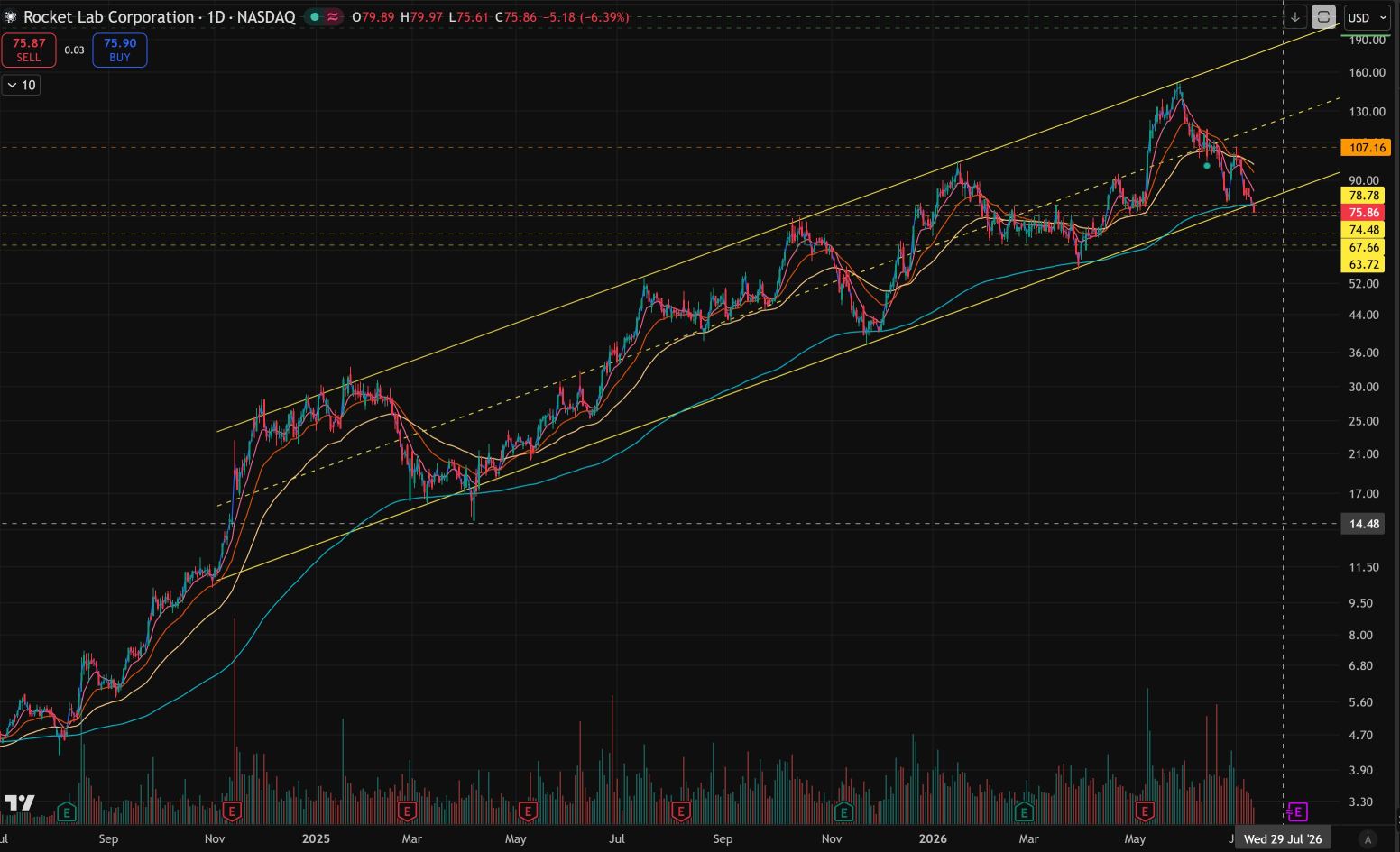Open the green earnings marker near March 2026
The width and height of the screenshot is (1400, 852).
click(1024, 812)
